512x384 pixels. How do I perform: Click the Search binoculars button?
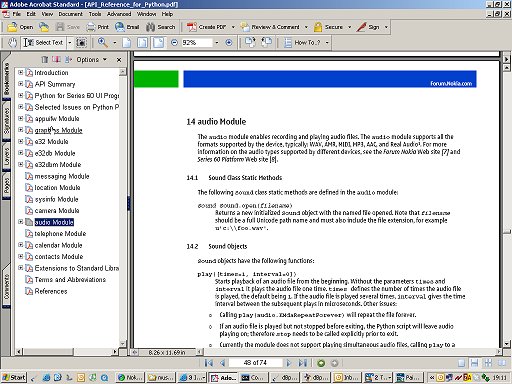(161, 27)
